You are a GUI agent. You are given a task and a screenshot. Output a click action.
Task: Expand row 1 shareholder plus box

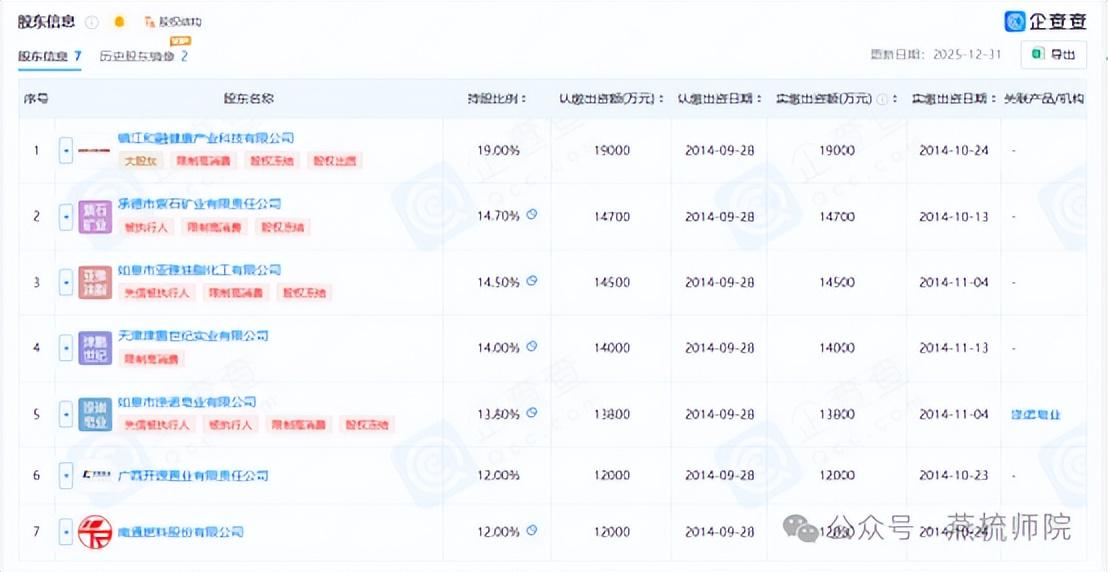[x=66, y=151]
